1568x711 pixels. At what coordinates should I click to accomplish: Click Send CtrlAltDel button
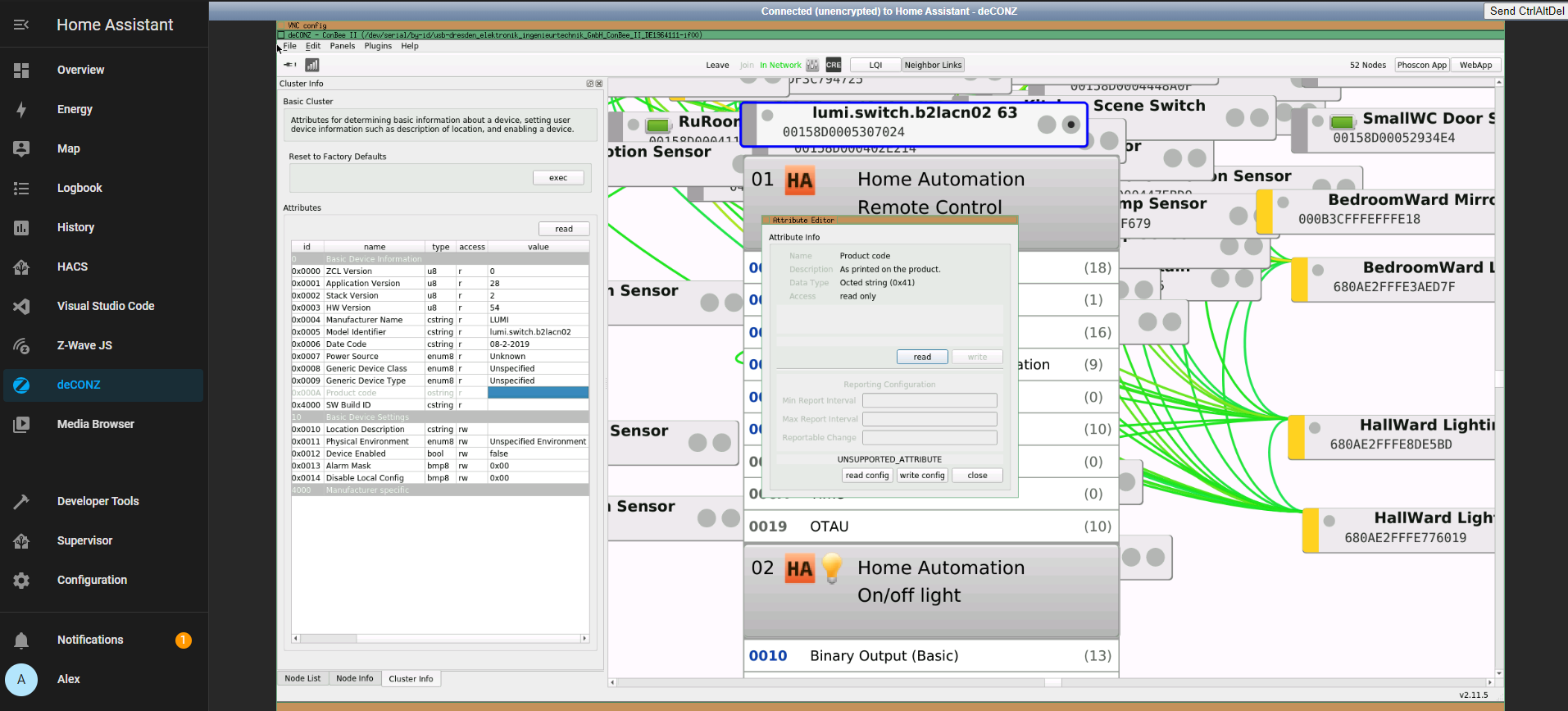1526,11
